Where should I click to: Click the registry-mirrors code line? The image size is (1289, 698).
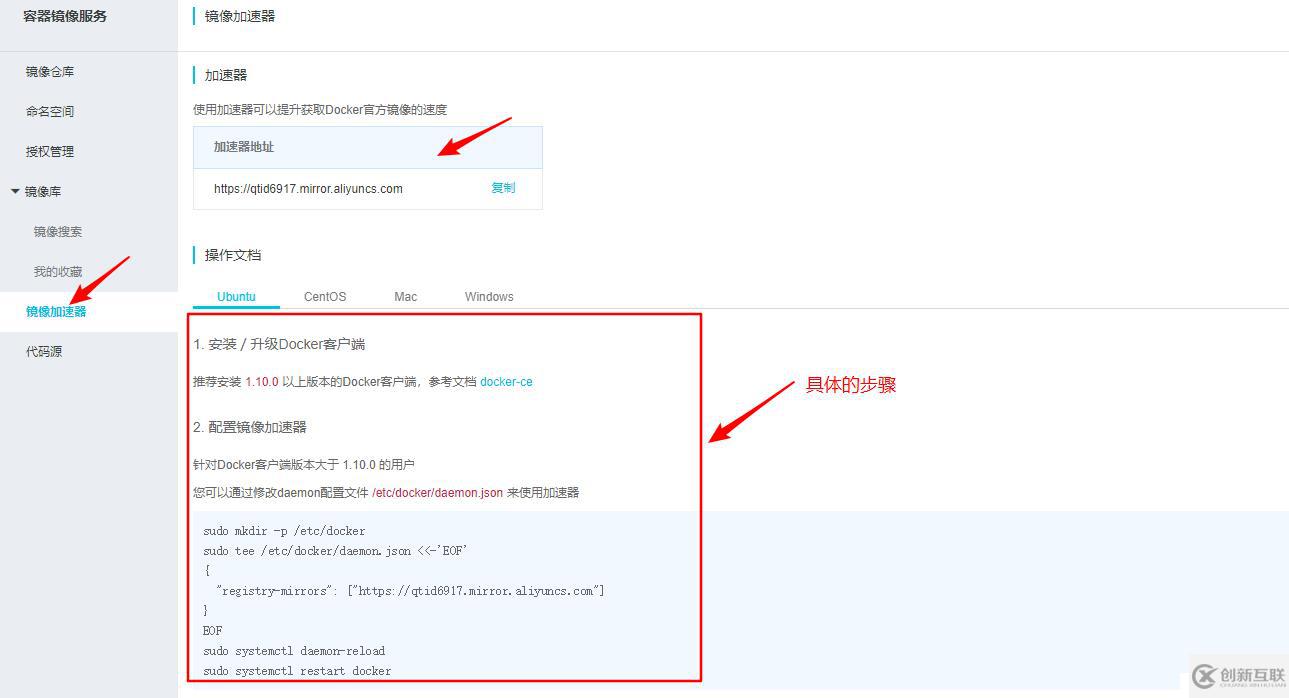click(x=410, y=591)
